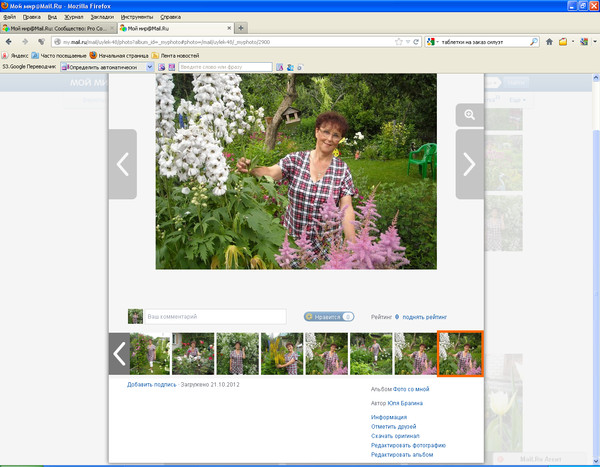Click the browser forward arrow
600x467 pixels.
[25, 42]
